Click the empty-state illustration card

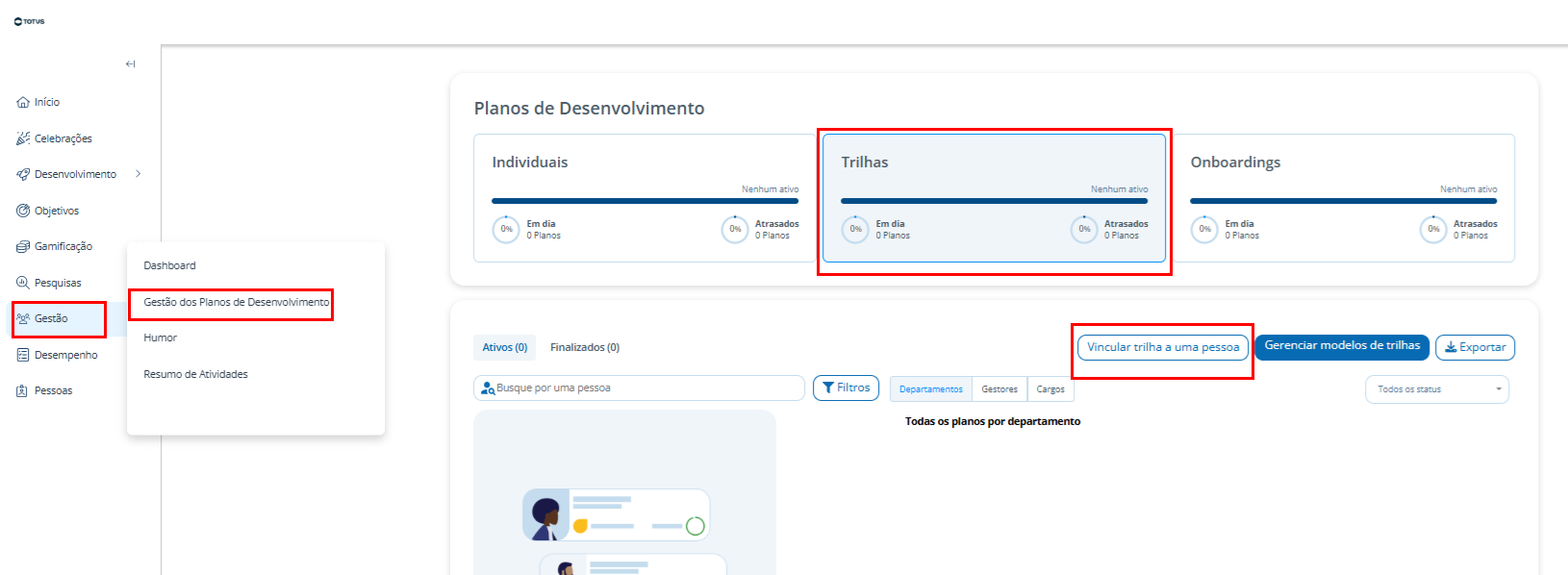[625, 492]
